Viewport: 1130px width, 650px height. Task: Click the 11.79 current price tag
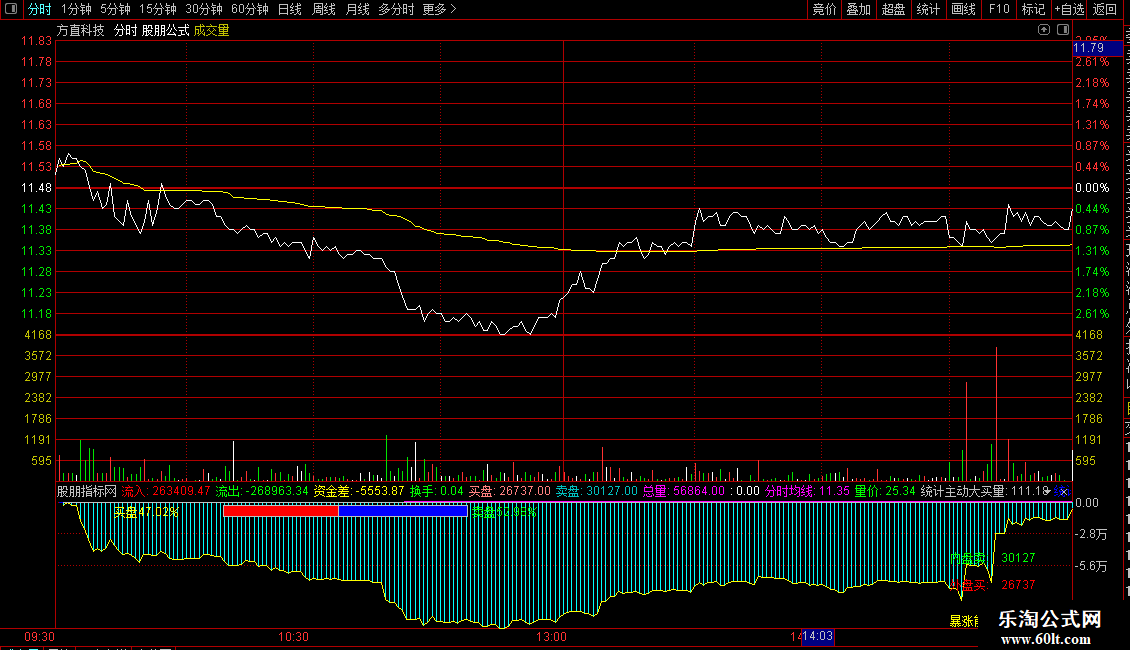click(x=1097, y=48)
